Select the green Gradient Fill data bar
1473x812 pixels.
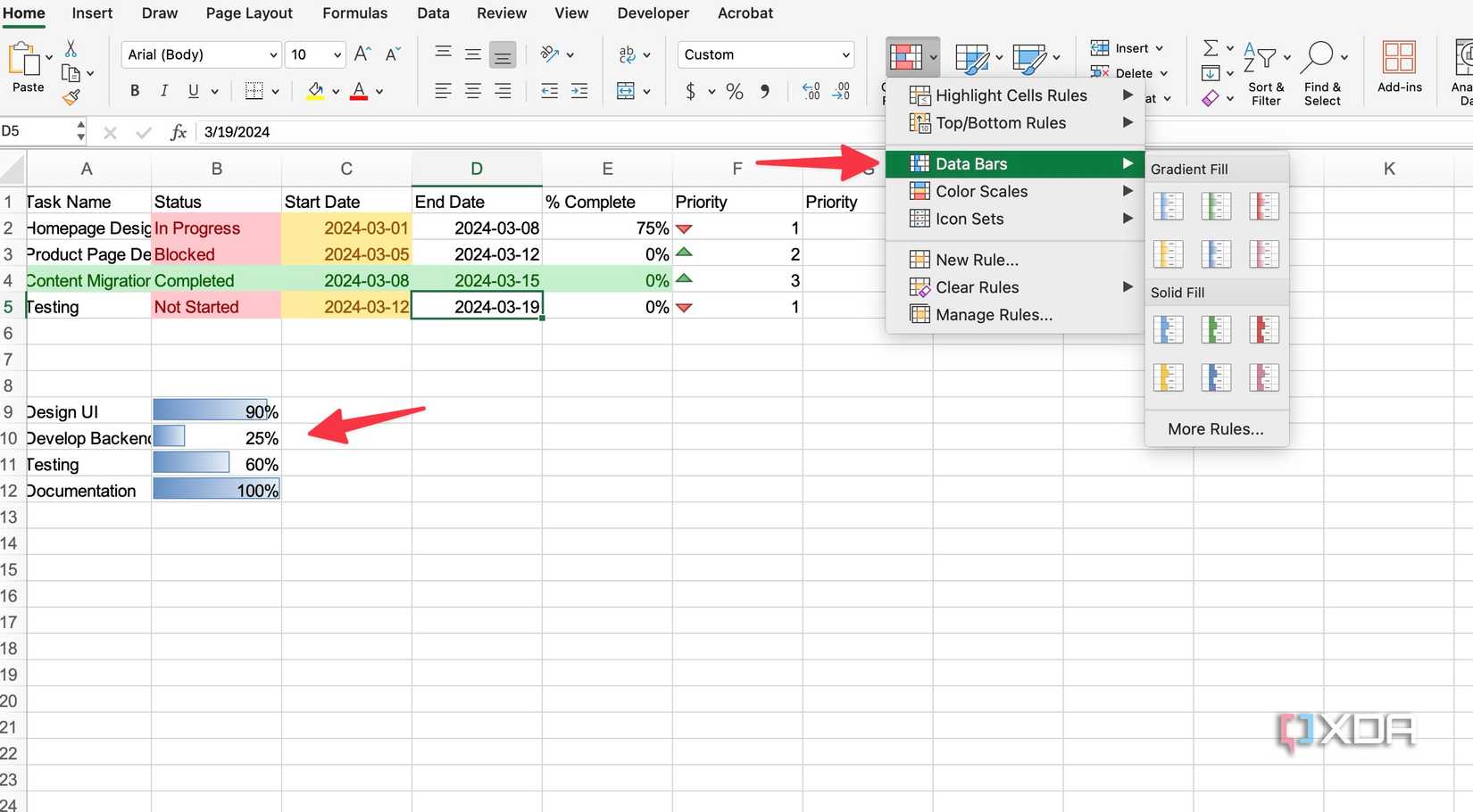(1216, 205)
